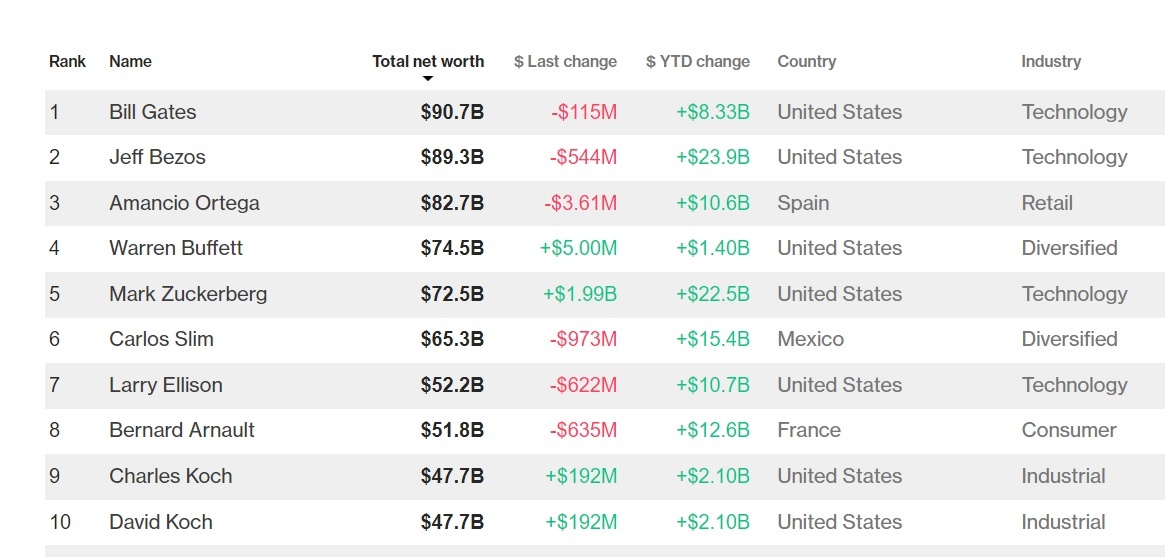Open Warren Buffett's entry

[176, 248]
